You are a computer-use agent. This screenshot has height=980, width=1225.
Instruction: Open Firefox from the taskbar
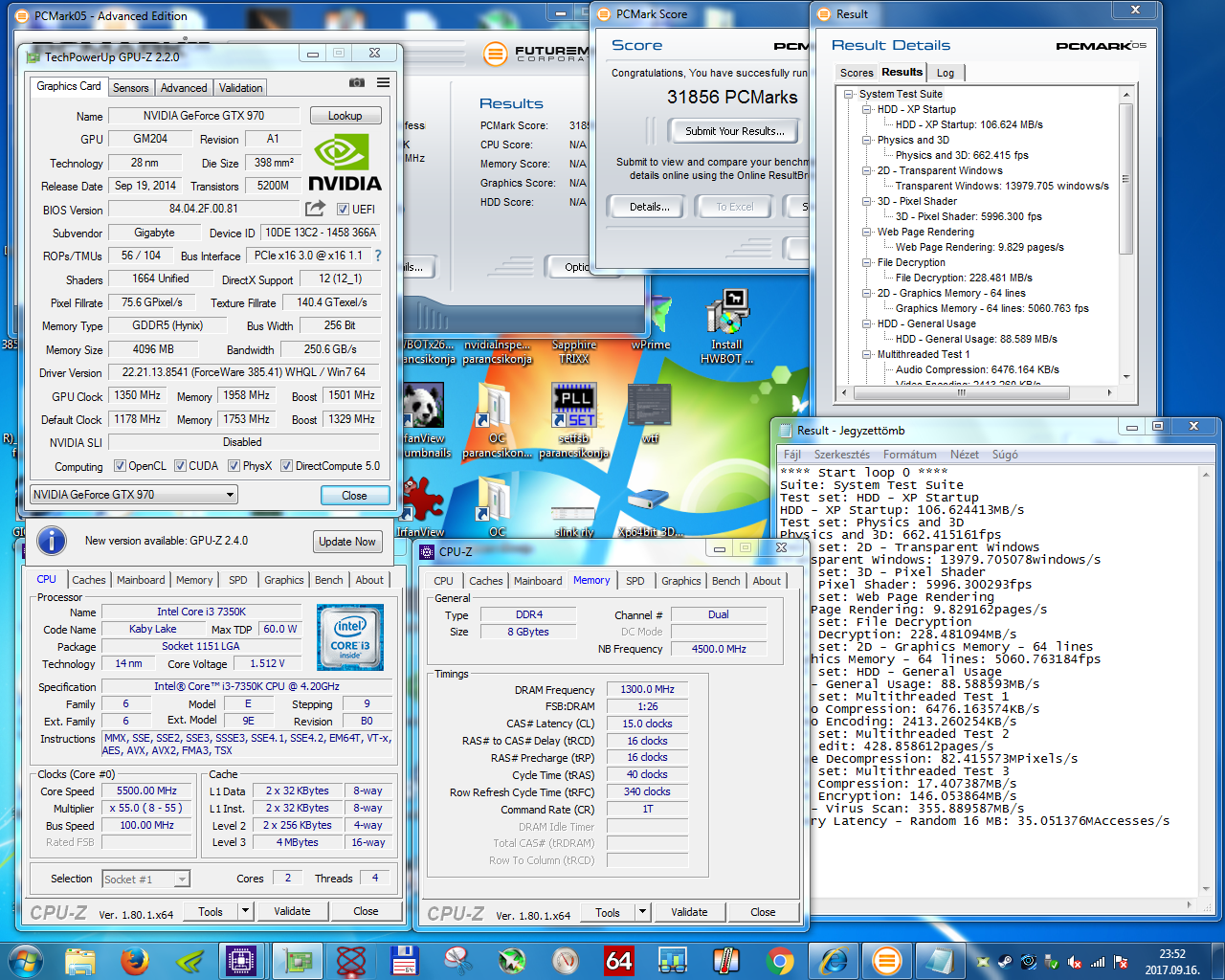(x=135, y=960)
